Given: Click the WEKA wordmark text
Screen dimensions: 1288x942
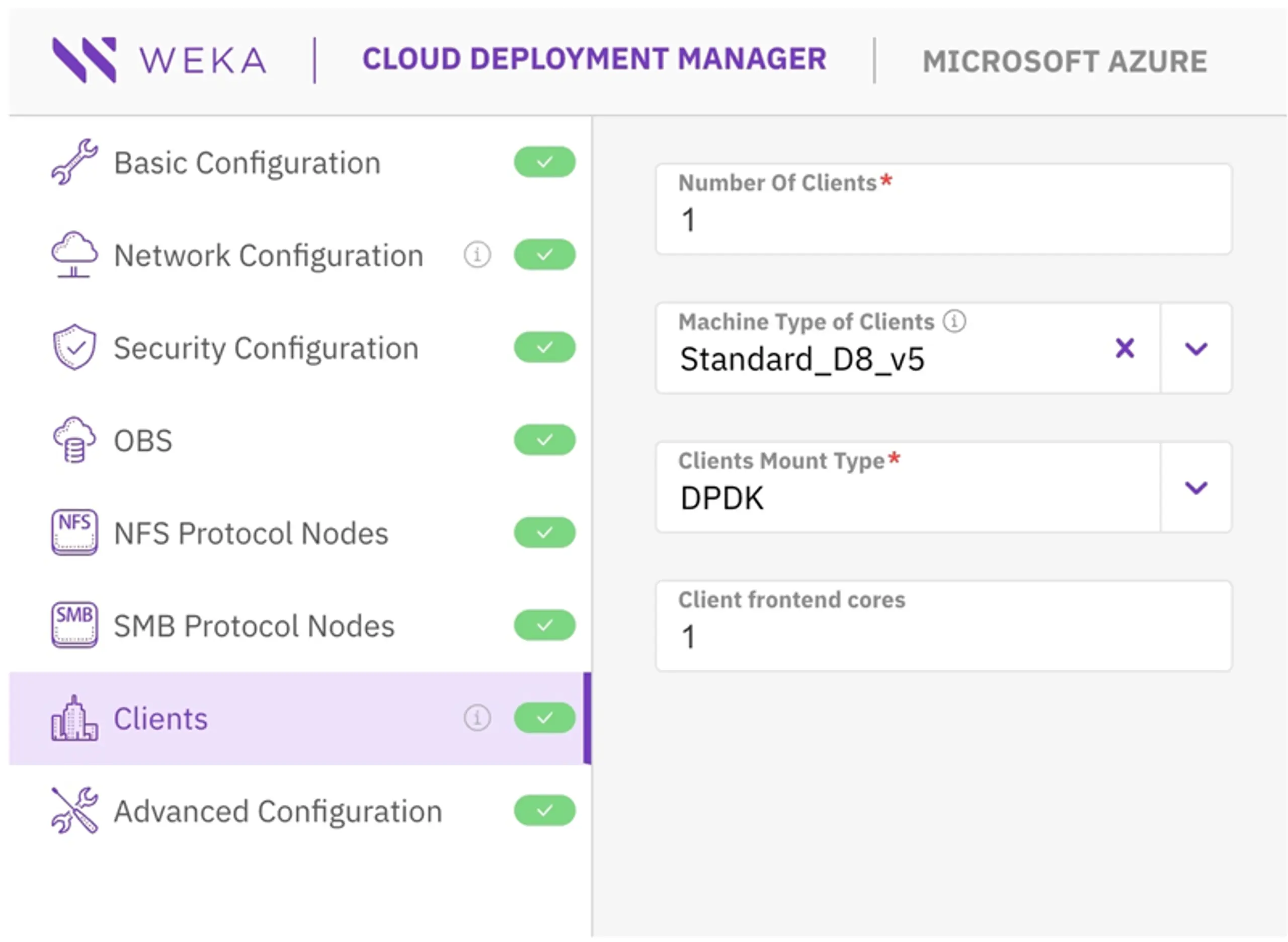Looking at the screenshot, I should (202, 60).
